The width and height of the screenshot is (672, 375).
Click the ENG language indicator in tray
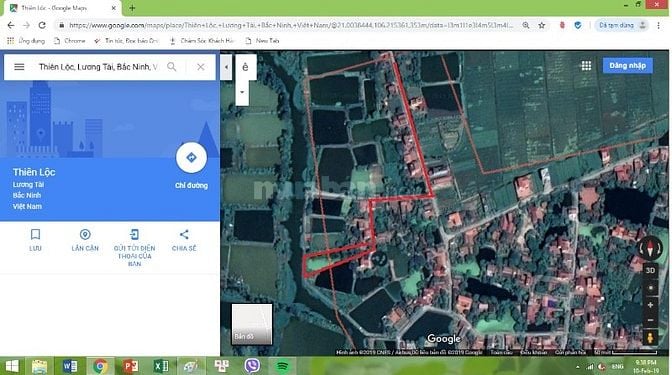click(x=617, y=367)
